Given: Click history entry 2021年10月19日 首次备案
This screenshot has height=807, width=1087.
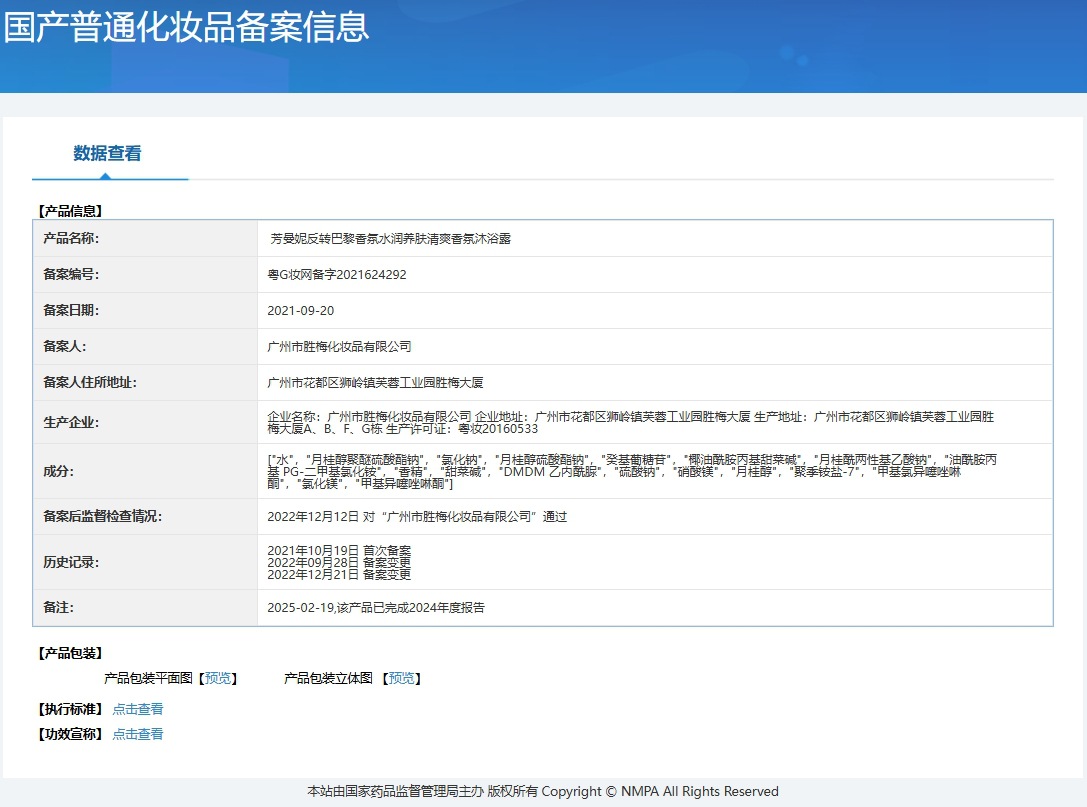Looking at the screenshot, I should pos(339,550).
